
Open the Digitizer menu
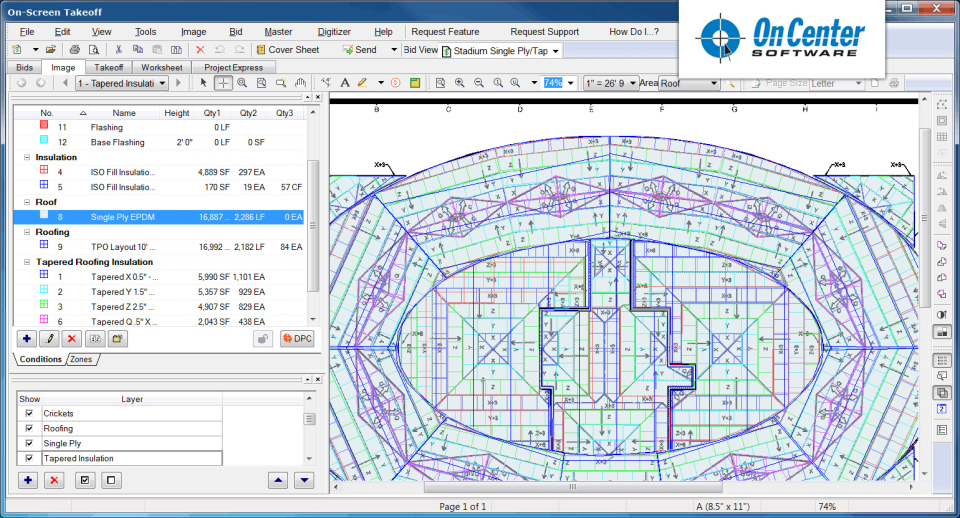pyautogui.click(x=333, y=32)
